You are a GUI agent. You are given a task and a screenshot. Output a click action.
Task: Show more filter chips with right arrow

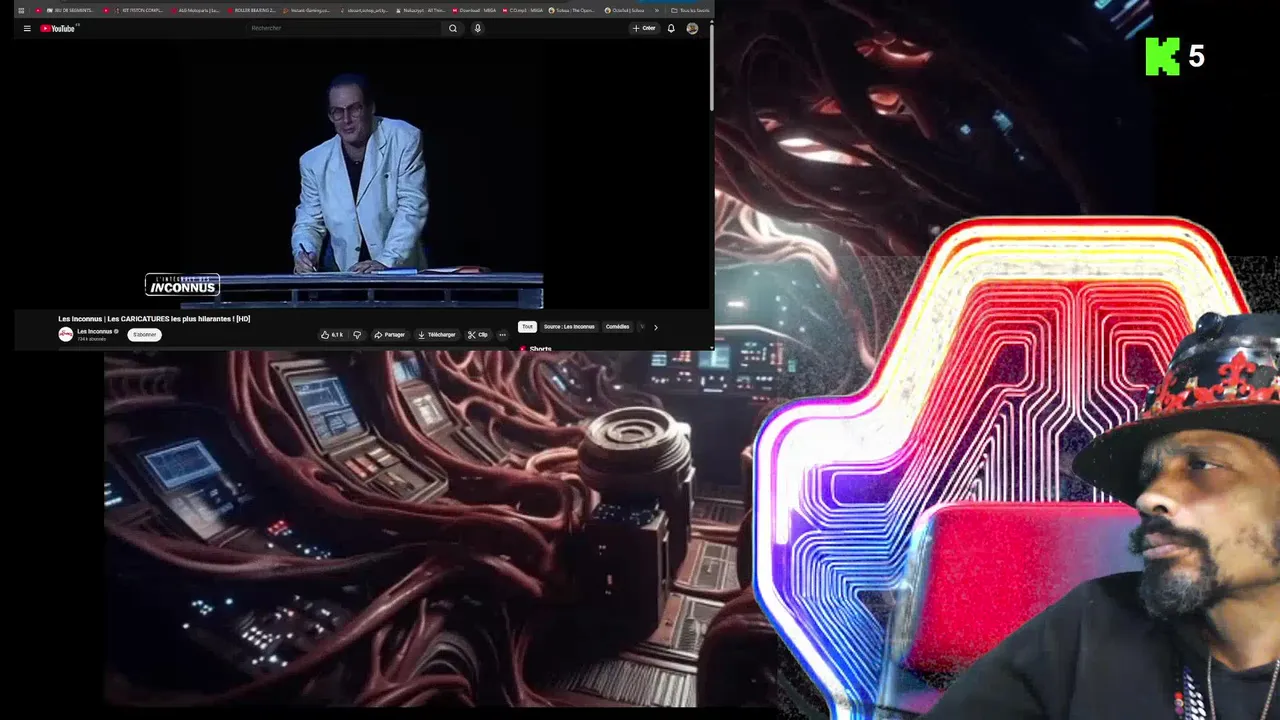pos(656,327)
